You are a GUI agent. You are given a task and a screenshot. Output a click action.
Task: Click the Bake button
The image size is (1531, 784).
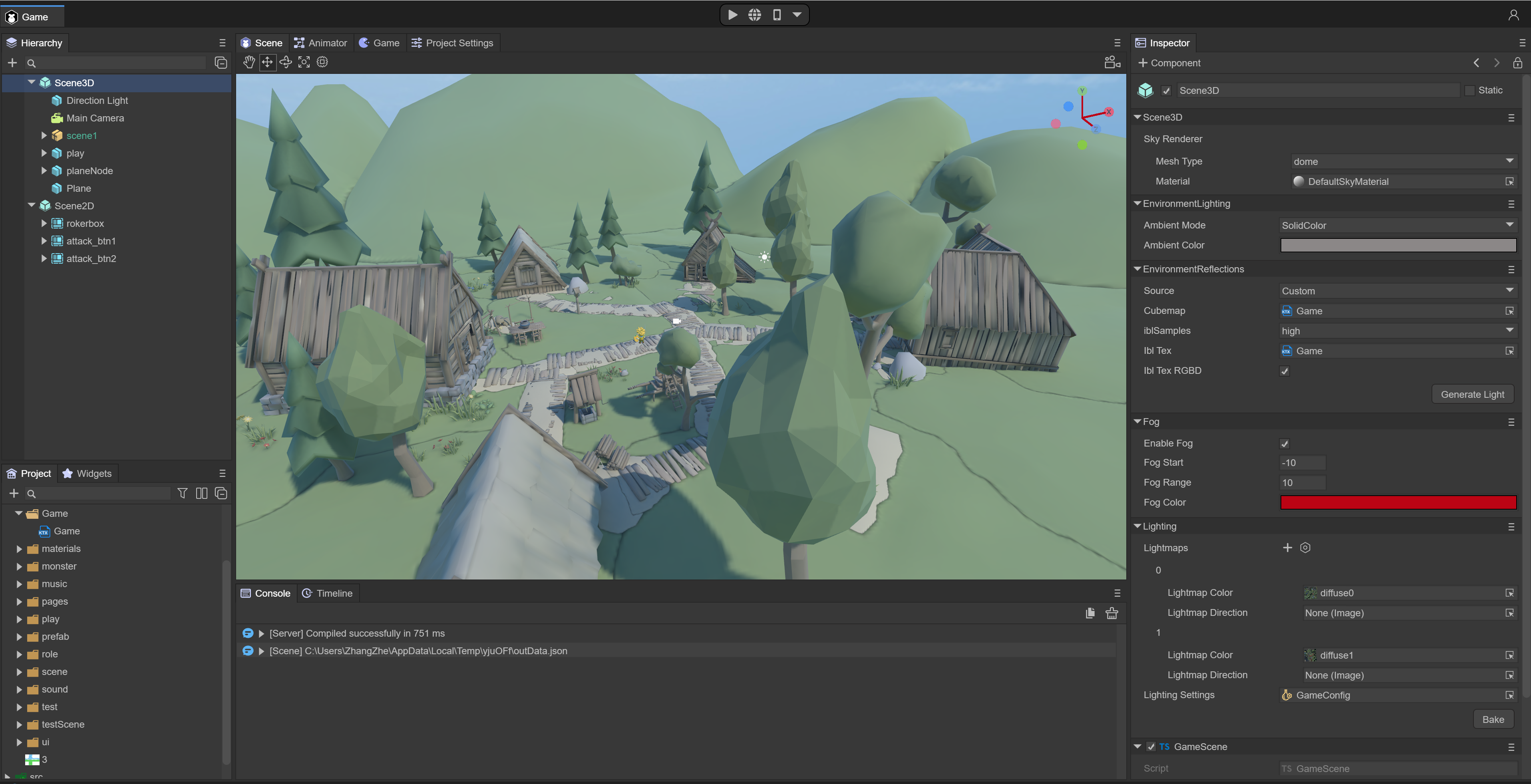click(x=1493, y=719)
